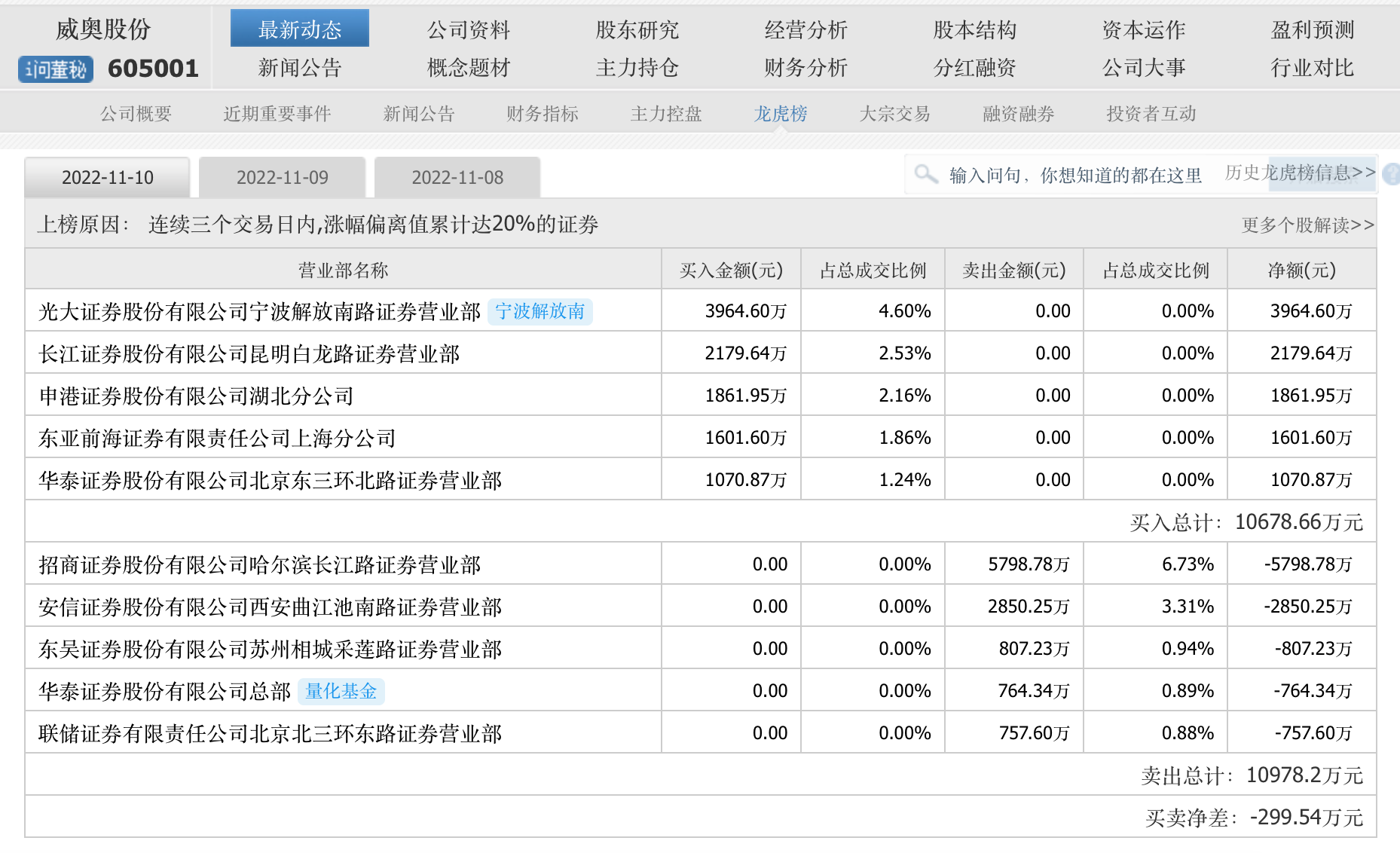This screenshot has width=1400, height=853.
Task: Open the 公司资料 menu item
Action: [468, 30]
